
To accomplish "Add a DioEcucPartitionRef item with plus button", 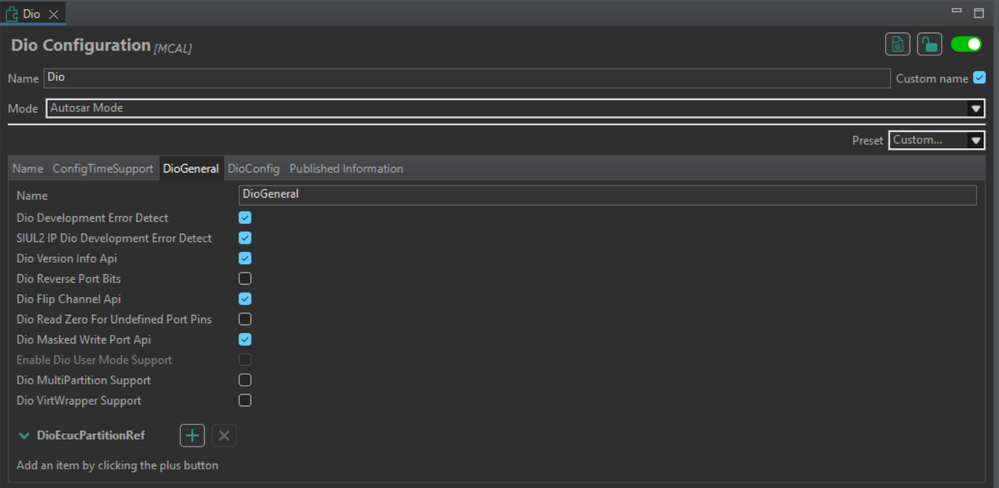I will click(192, 435).
